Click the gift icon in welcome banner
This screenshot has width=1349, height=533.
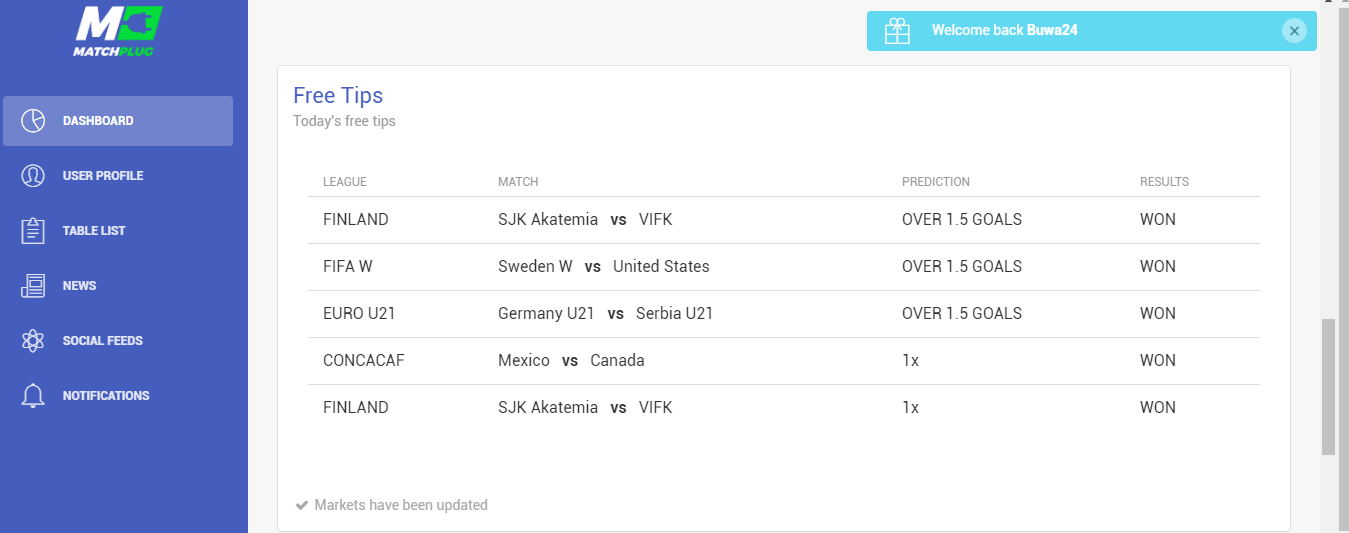pyautogui.click(x=897, y=31)
